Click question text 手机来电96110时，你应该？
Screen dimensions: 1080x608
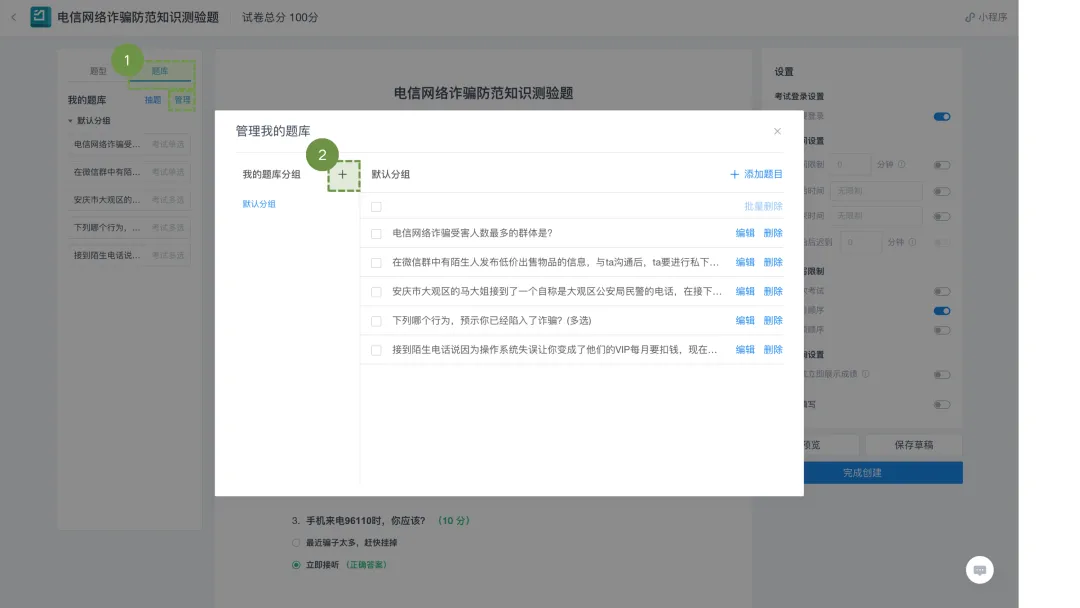366,521
